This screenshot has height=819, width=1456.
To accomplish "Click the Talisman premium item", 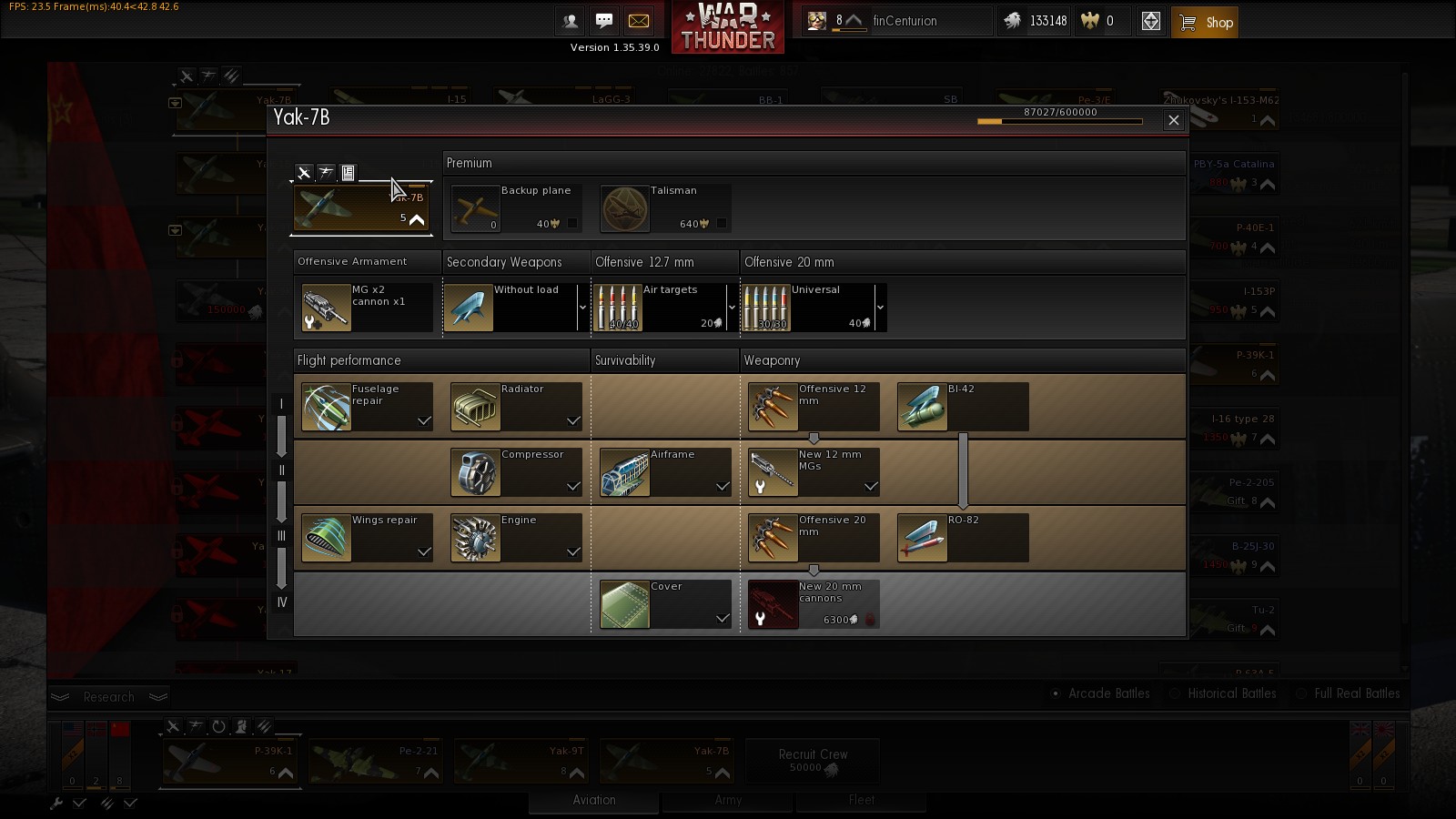I will click(x=666, y=208).
